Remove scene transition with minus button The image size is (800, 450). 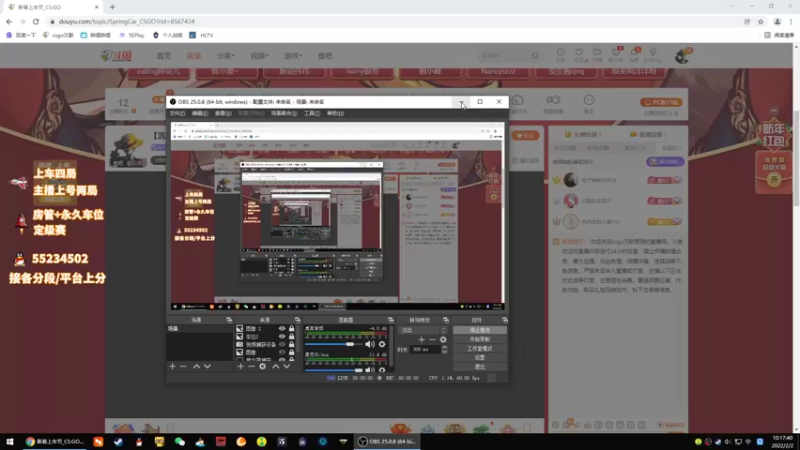coord(432,339)
